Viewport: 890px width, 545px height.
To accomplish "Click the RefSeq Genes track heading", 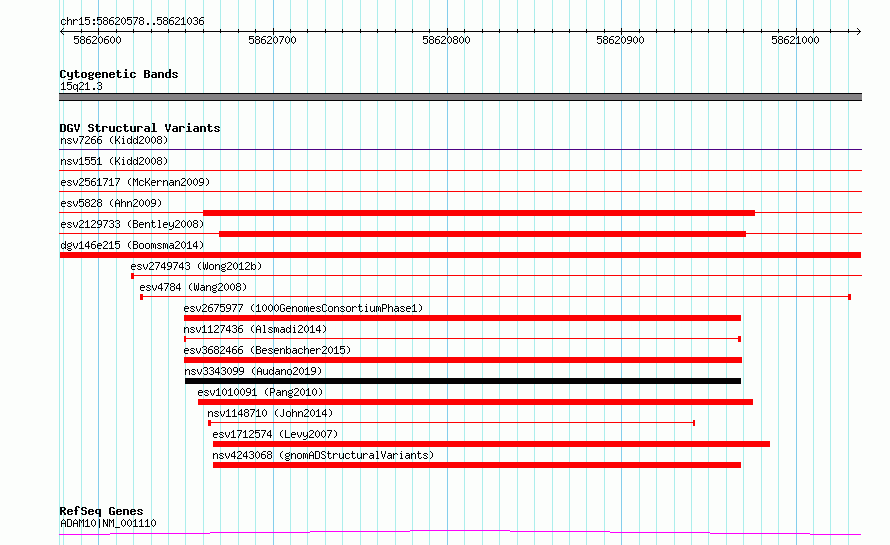I will point(101,511).
